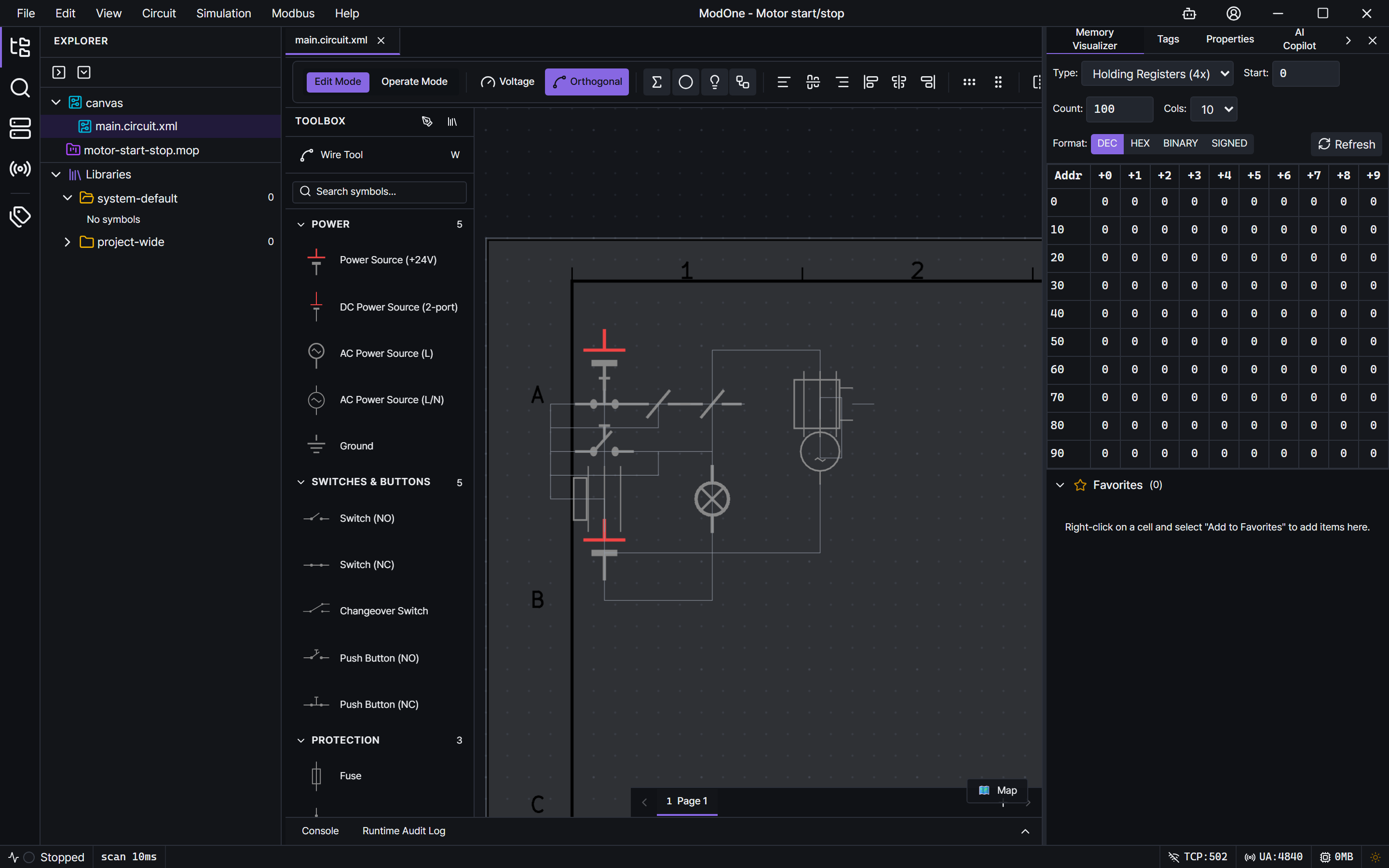The image size is (1389, 868).
Task: Switch to the Properties tab
Action: click(x=1229, y=39)
